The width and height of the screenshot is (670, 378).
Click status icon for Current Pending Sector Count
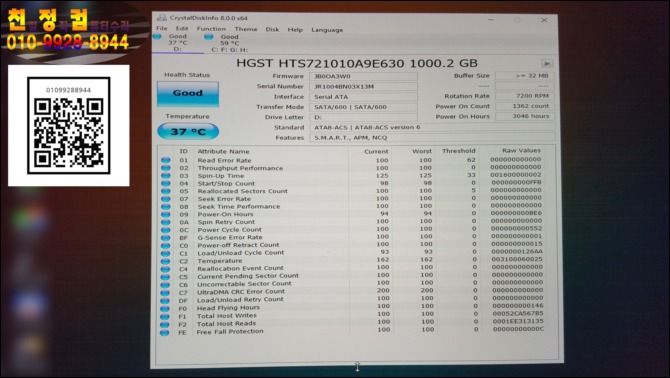[165, 277]
